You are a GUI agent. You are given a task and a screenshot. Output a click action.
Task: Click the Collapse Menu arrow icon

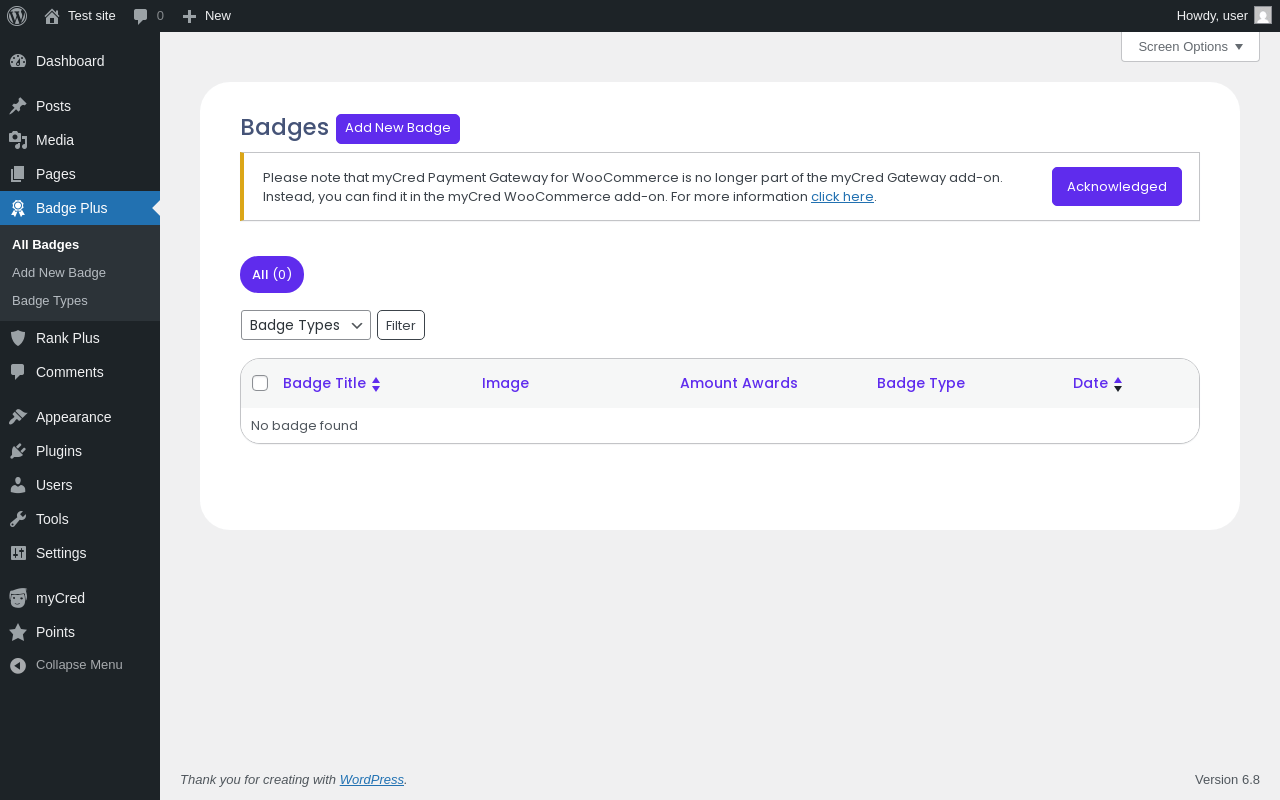tap(18, 665)
